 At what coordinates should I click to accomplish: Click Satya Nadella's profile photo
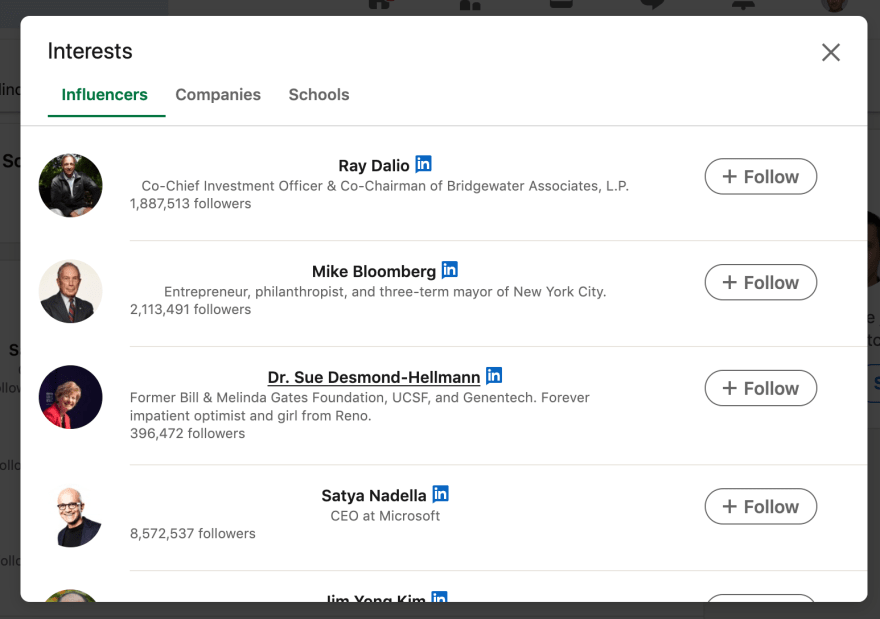71,515
